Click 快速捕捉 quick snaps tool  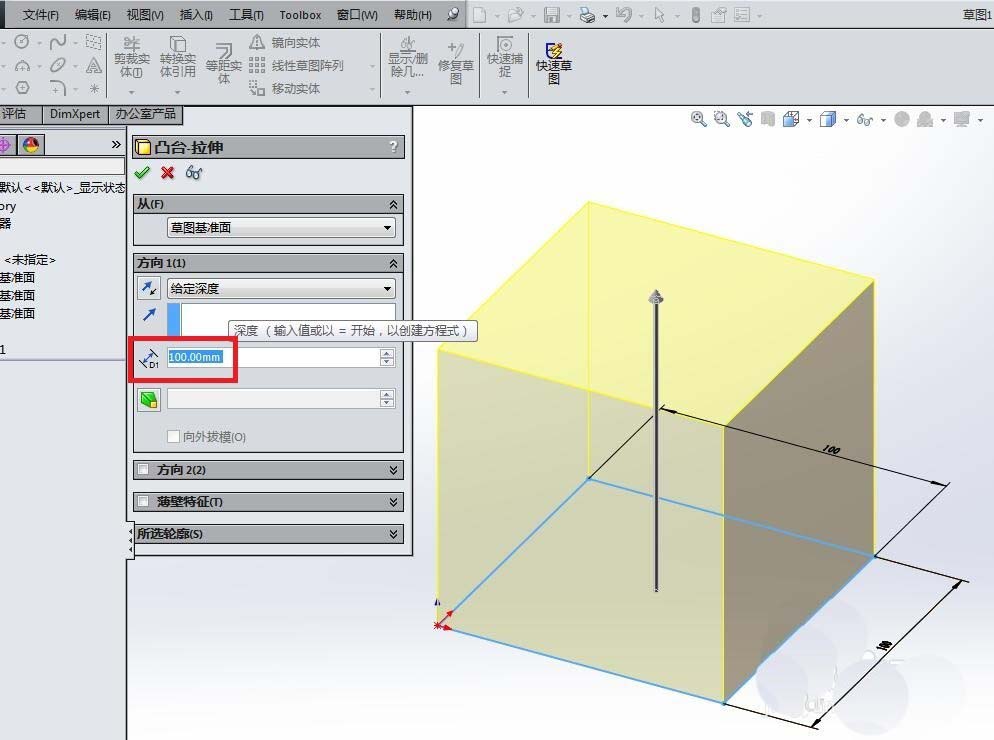[505, 58]
